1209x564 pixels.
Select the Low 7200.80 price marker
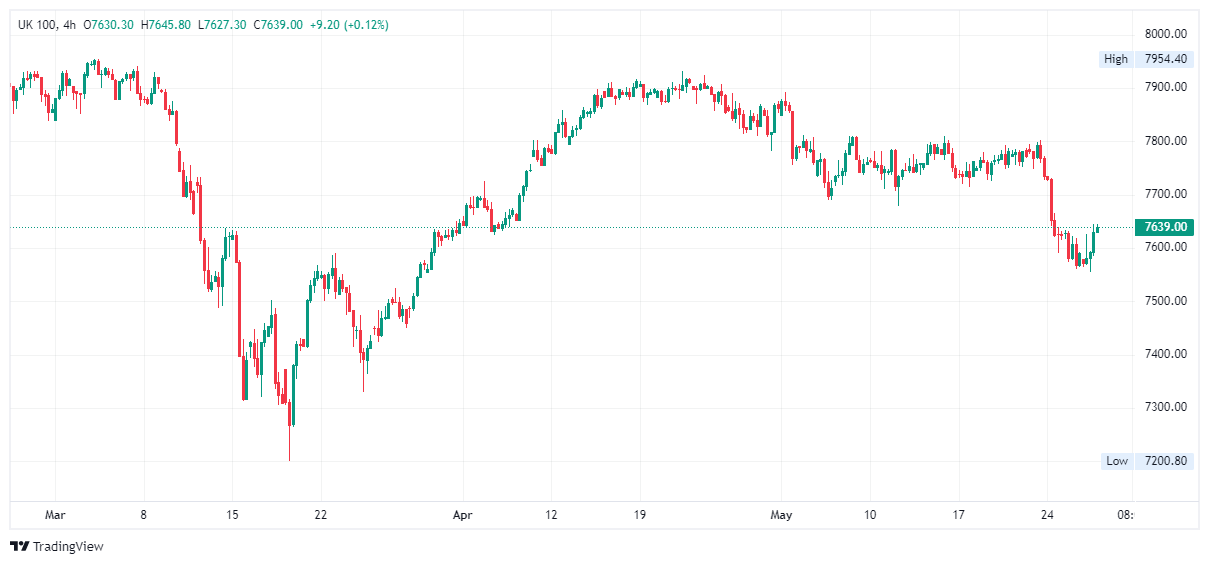pos(1146,461)
